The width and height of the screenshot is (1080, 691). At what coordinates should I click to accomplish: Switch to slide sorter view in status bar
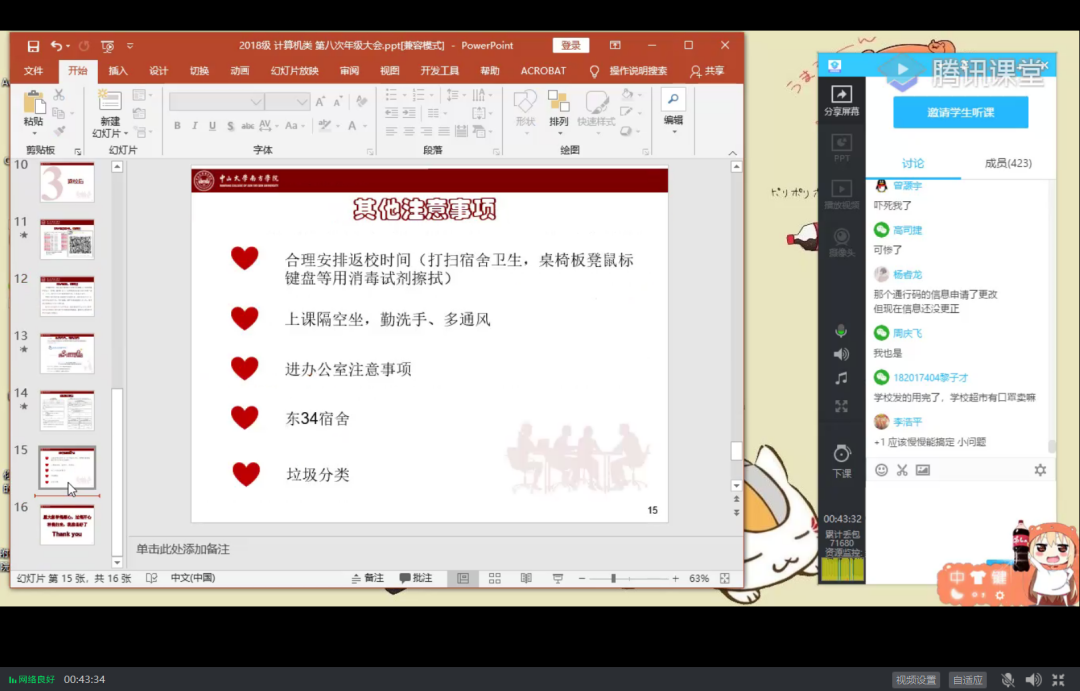pos(494,578)
